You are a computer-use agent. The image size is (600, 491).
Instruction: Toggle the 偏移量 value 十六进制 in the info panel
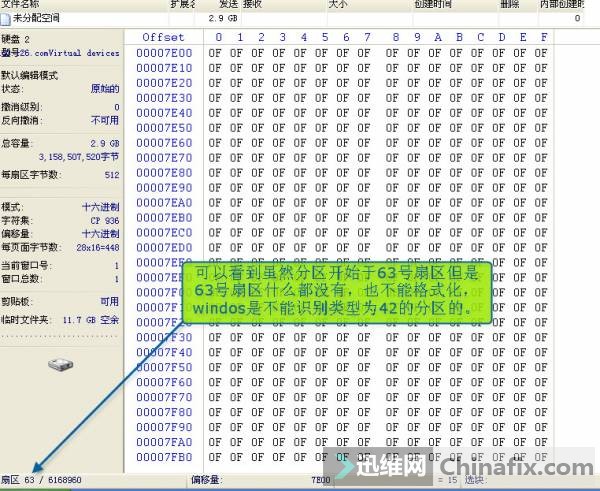pyautogui.click(x=101, y=233)
